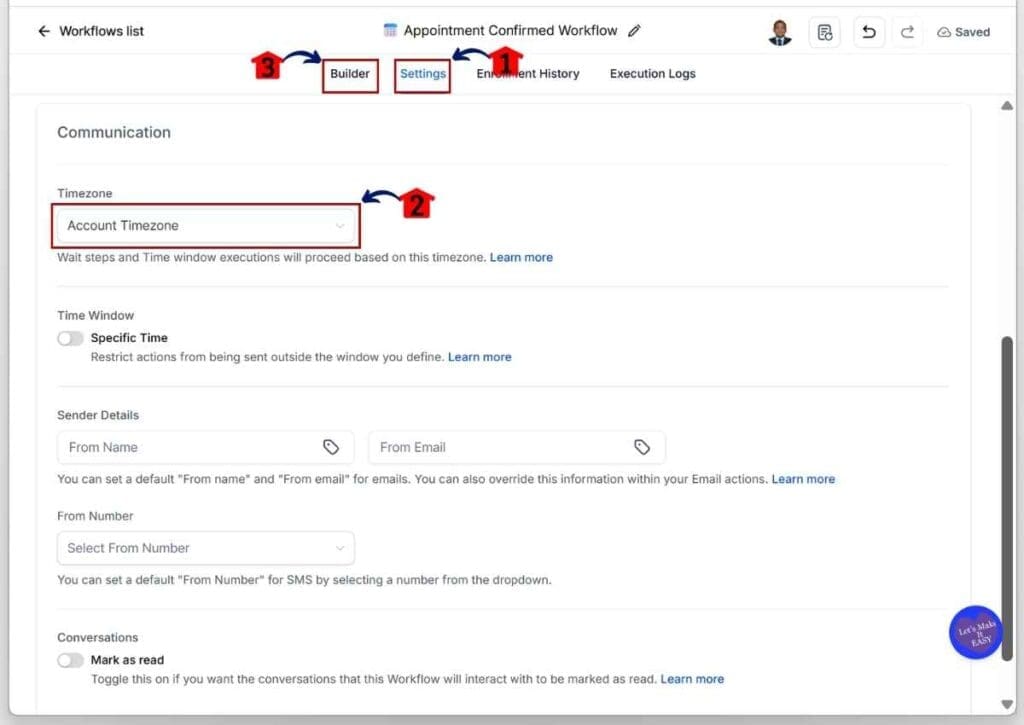Edit workflow name with the pencil icon
The height and width of the screenshot is (725, 1024).
tap(634, 31)
